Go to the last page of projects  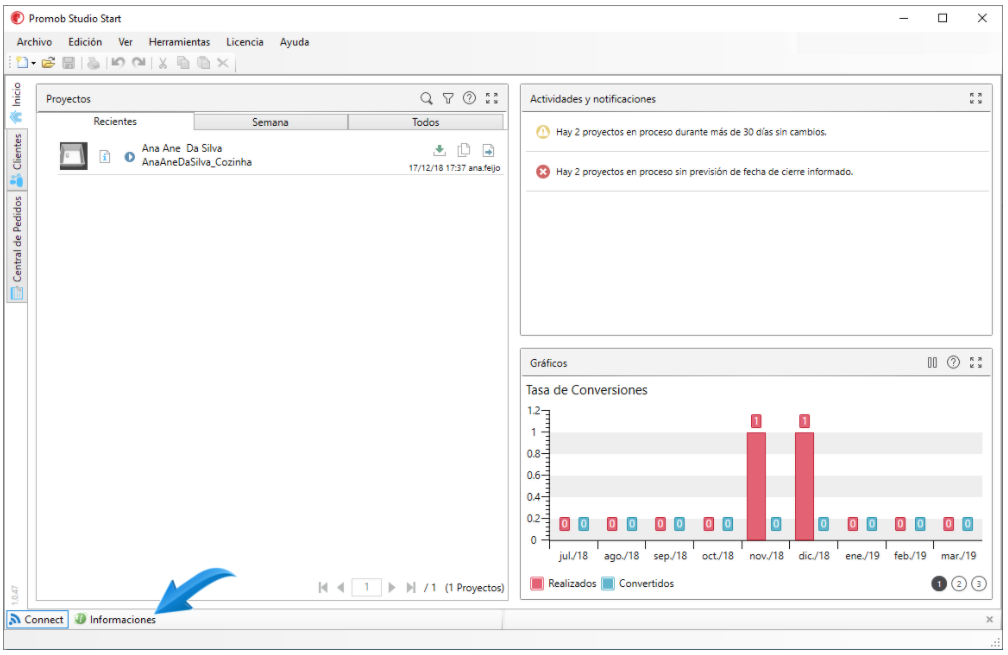tap(410, 588)
